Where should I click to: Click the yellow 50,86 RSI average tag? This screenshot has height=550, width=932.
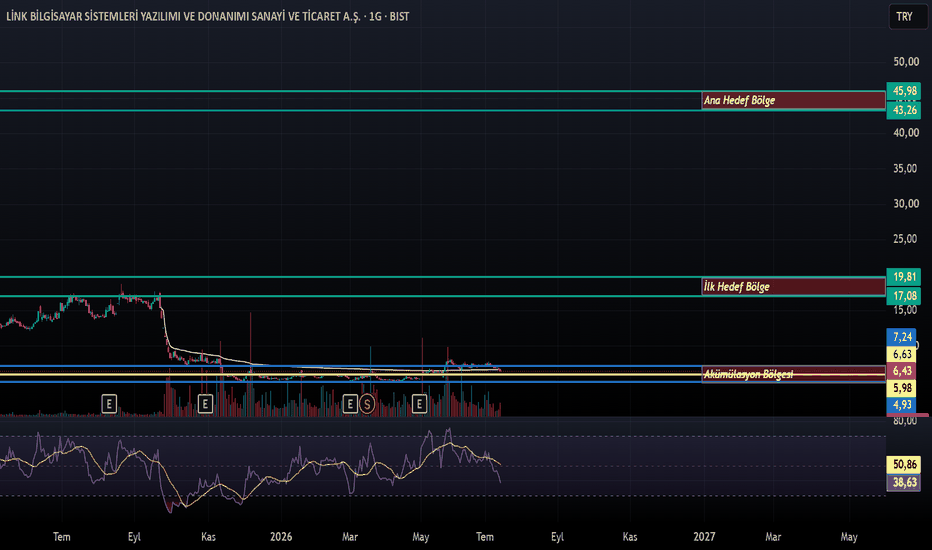pos(903,464)
